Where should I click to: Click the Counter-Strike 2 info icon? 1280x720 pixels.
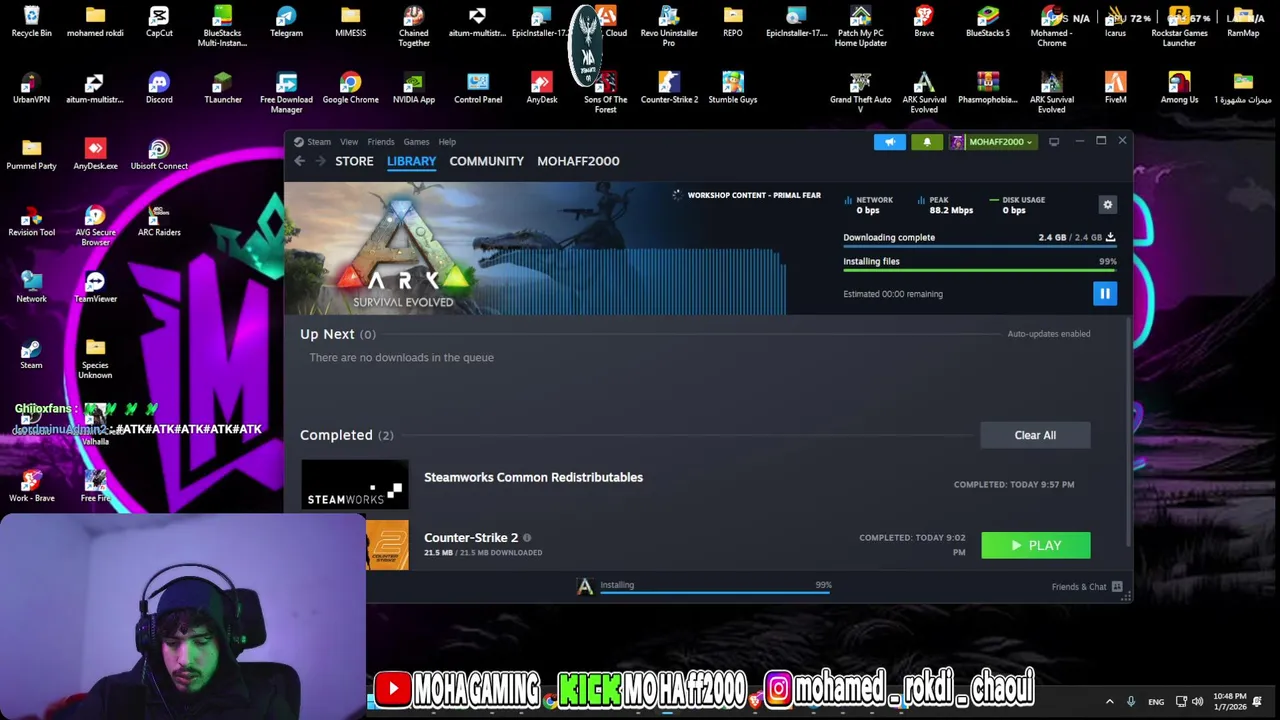point(527,538)
